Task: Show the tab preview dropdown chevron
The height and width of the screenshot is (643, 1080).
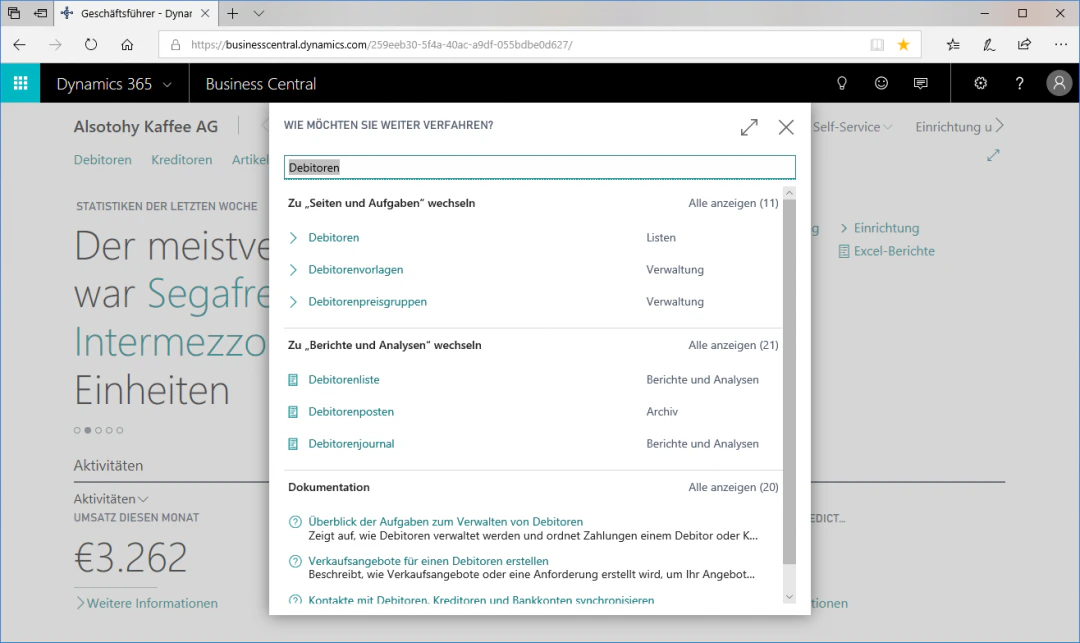Action: [x=258, y=13]
